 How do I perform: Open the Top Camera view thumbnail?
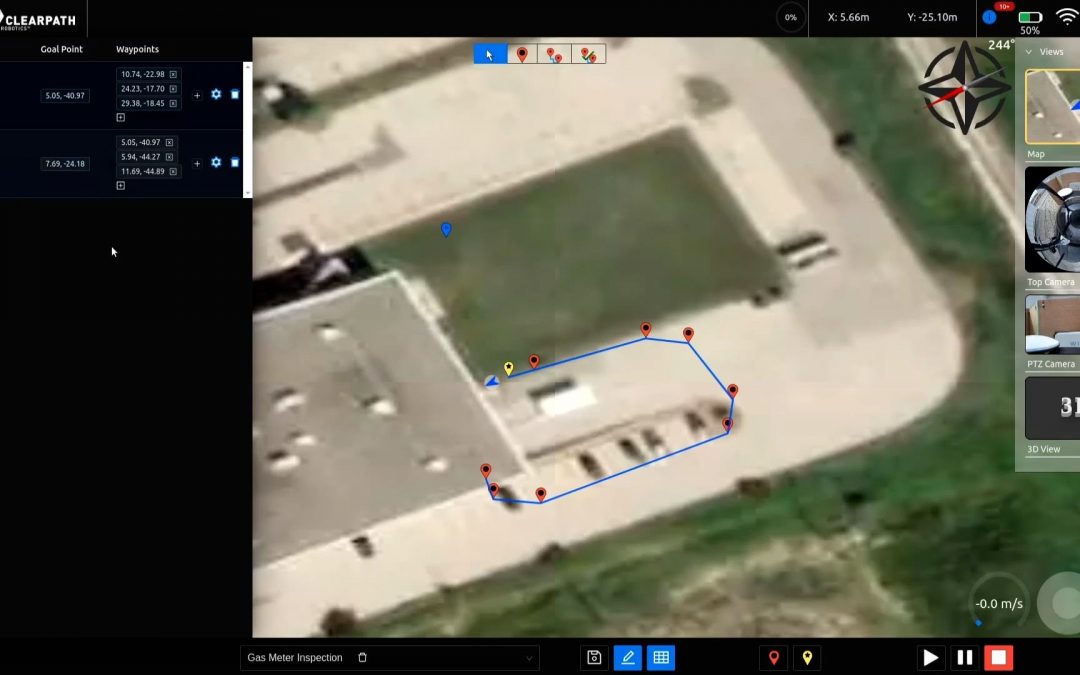(1052, 221)
